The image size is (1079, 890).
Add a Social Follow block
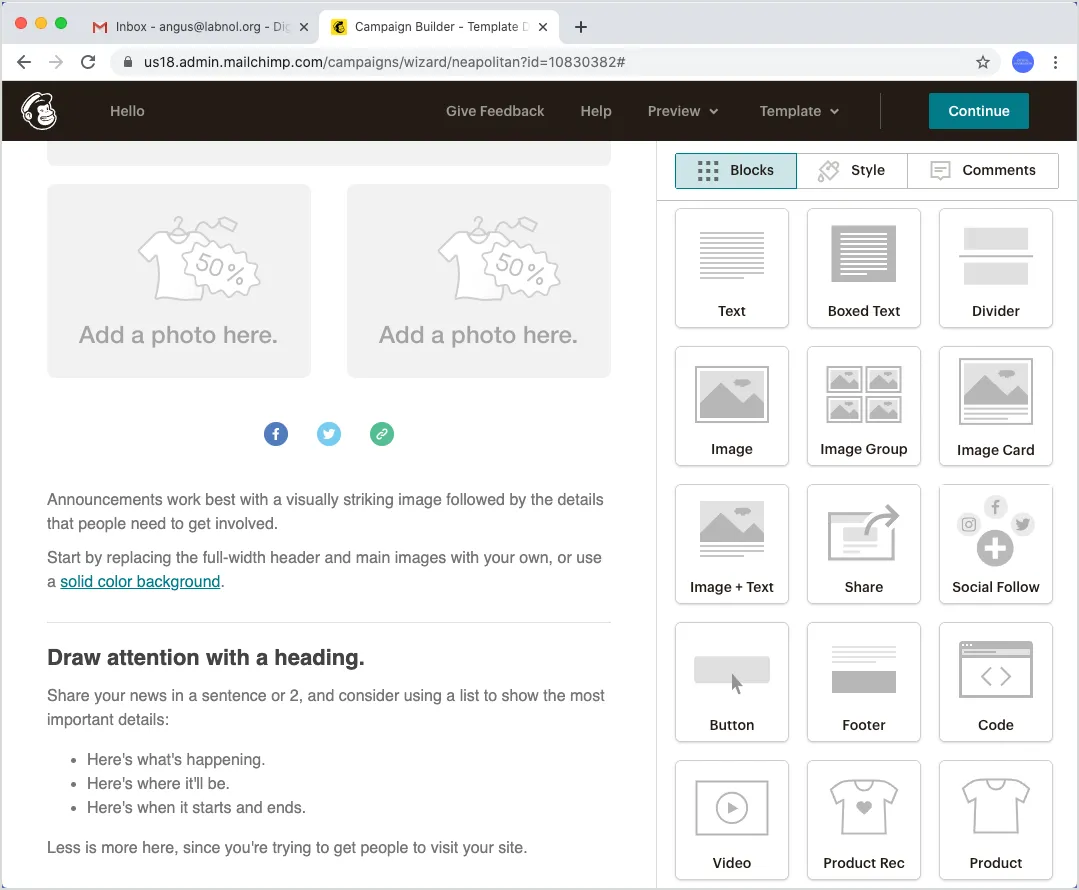tap(995, 544)
